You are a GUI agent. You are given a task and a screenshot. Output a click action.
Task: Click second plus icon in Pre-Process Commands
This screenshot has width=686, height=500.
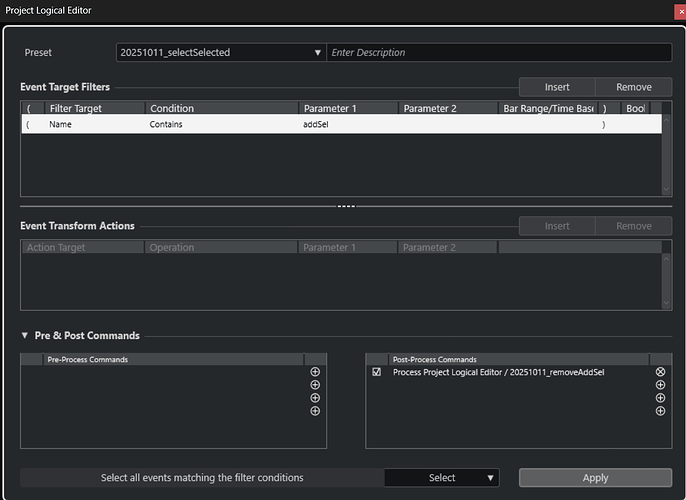(x=315, y=385)
